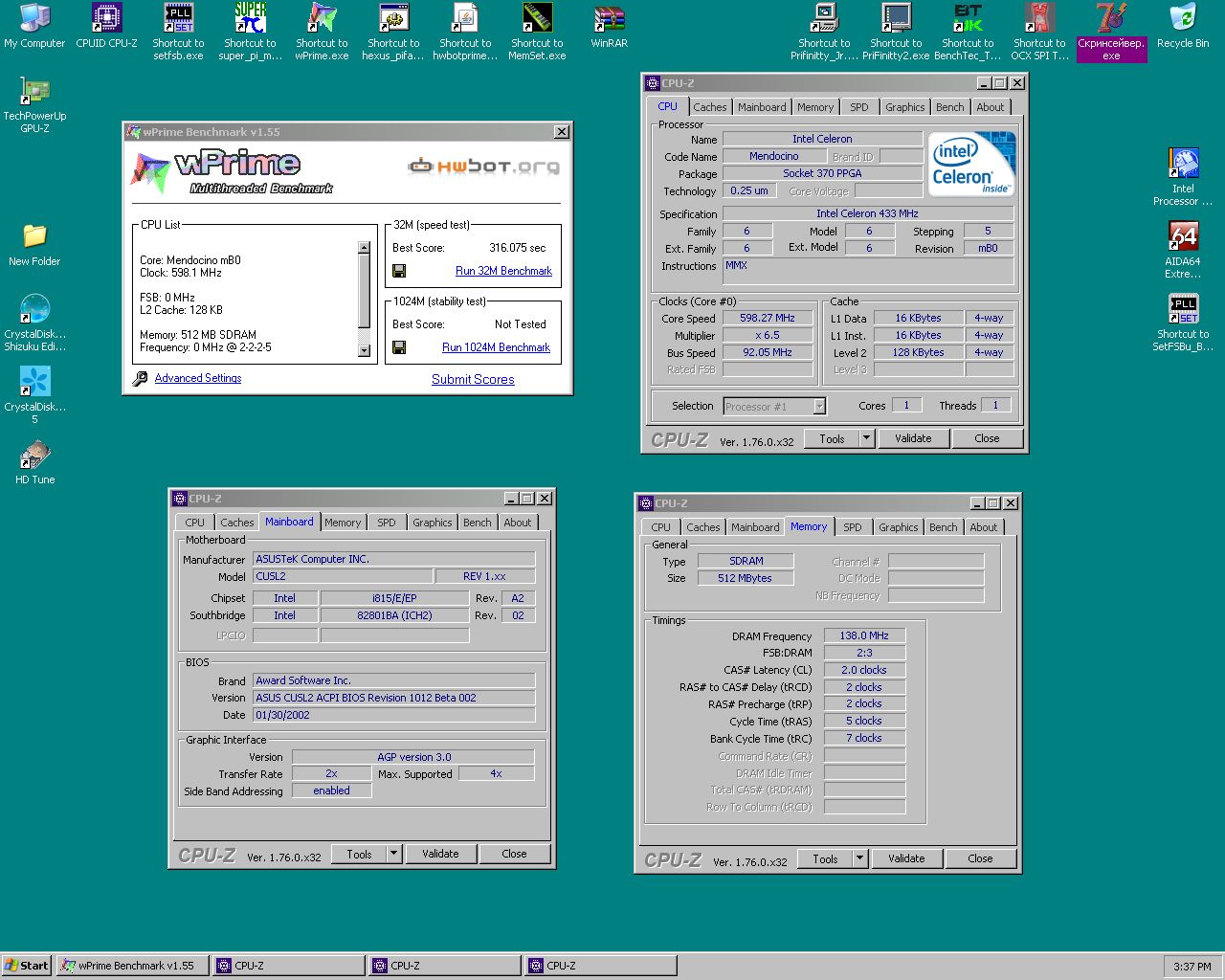Select the Prifinitty_Jr shortcut icon
The width and height of the screenshot is (1225, 980).
pos(824,32)
